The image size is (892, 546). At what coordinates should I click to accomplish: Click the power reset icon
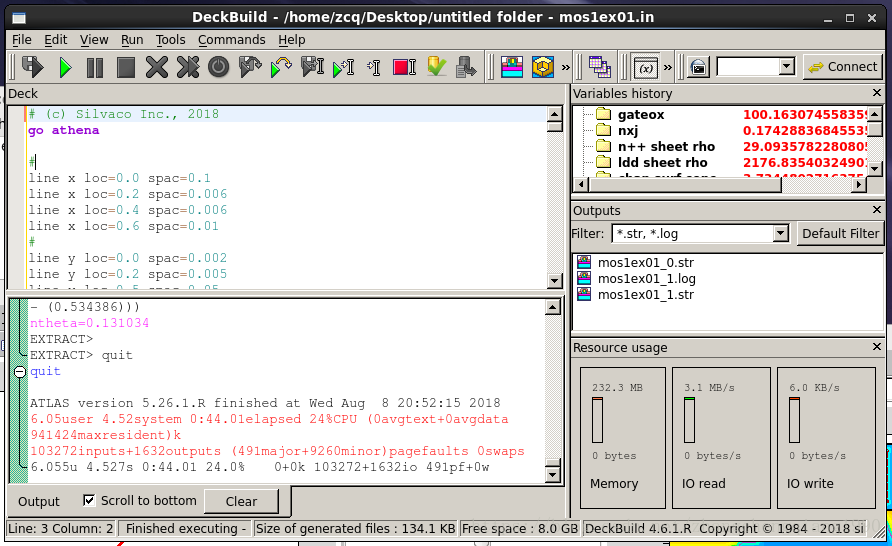click(218, 67)
